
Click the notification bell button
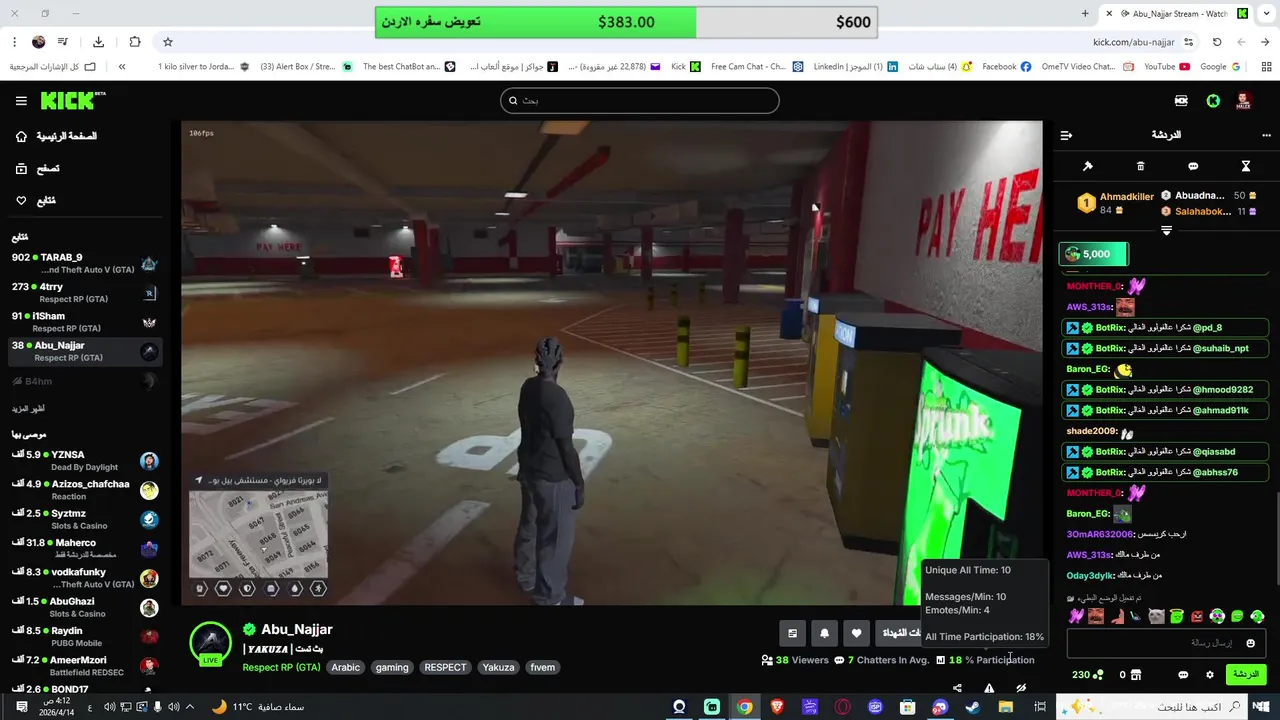click(825, 633)
